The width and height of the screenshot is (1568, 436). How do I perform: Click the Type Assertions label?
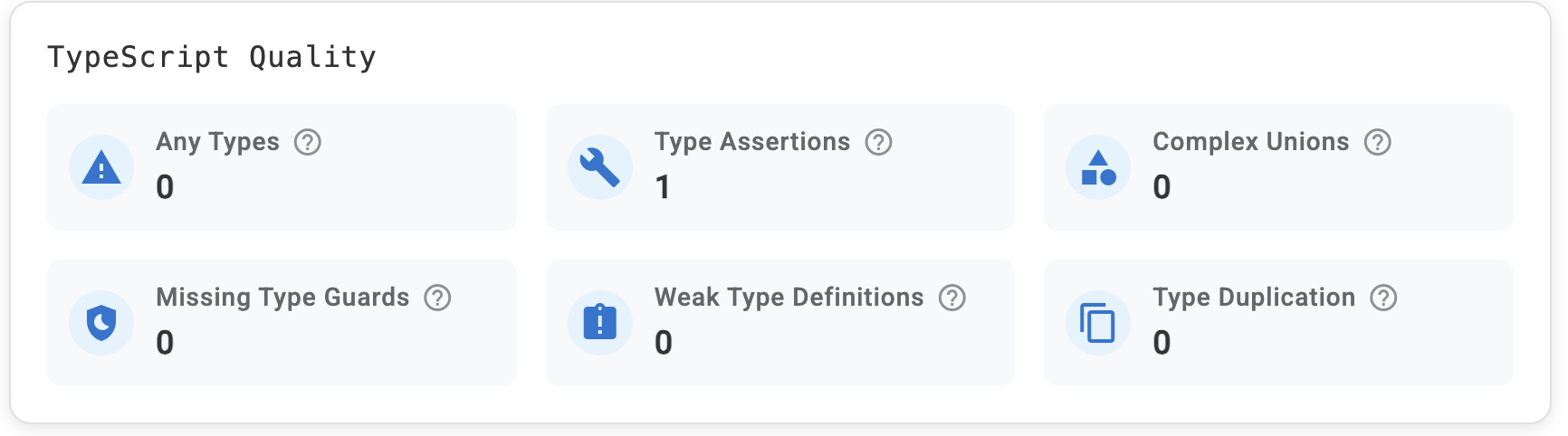pos(752,142)
